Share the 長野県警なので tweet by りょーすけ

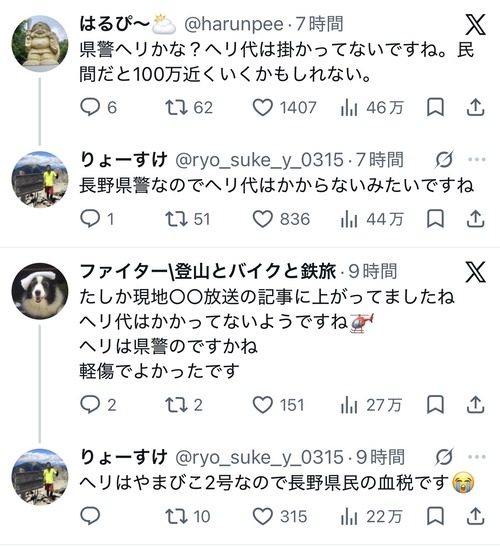tap(476, 219)
